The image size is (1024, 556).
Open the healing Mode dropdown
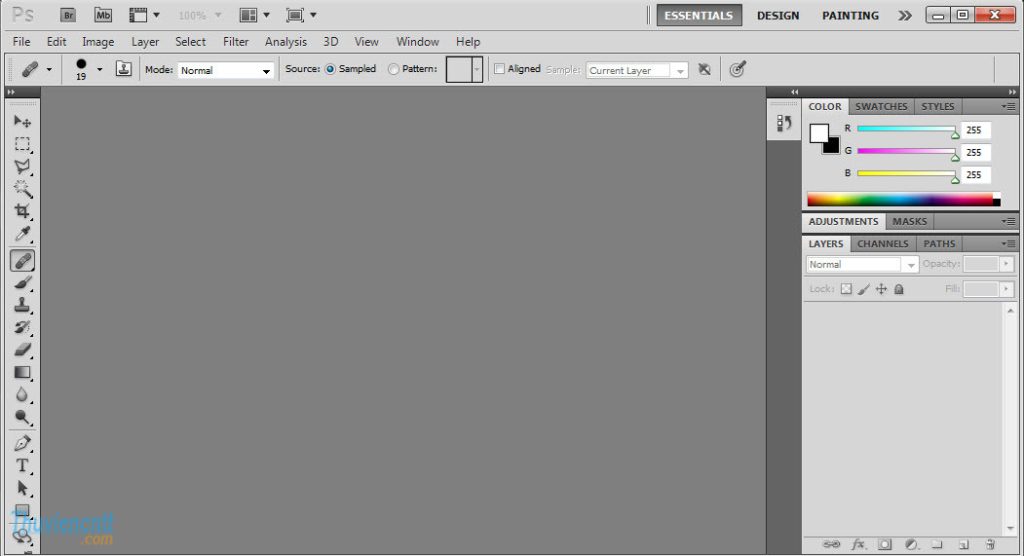click(225, 70)
